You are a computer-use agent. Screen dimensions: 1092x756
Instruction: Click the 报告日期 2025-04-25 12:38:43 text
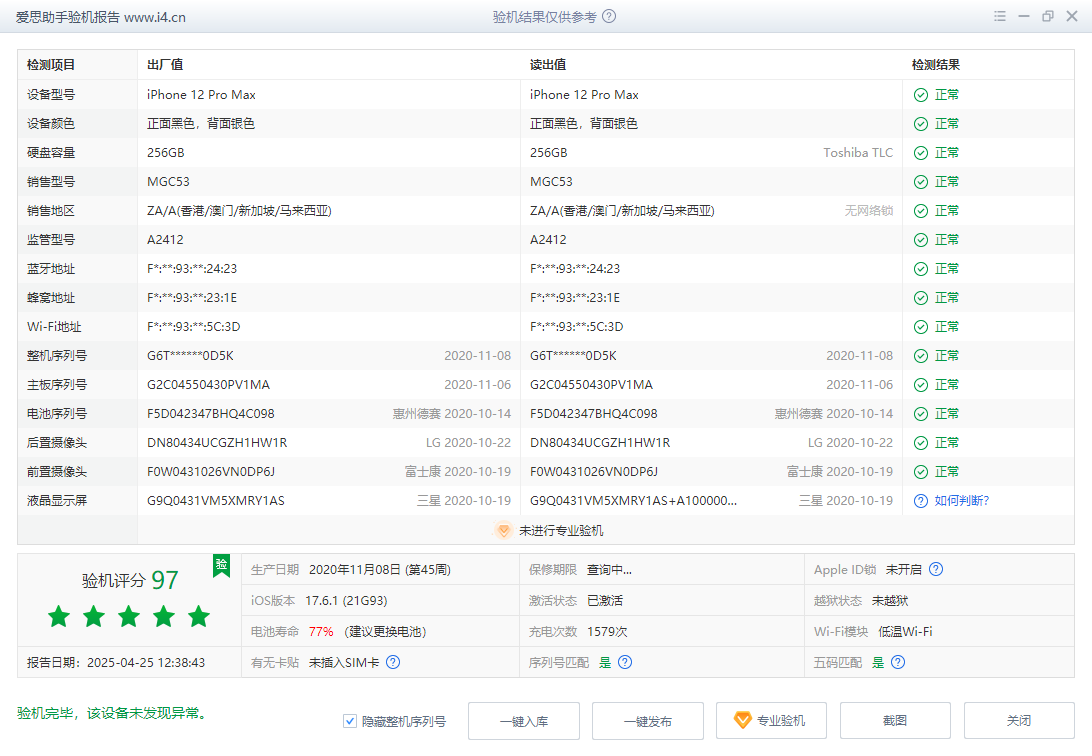116,663
